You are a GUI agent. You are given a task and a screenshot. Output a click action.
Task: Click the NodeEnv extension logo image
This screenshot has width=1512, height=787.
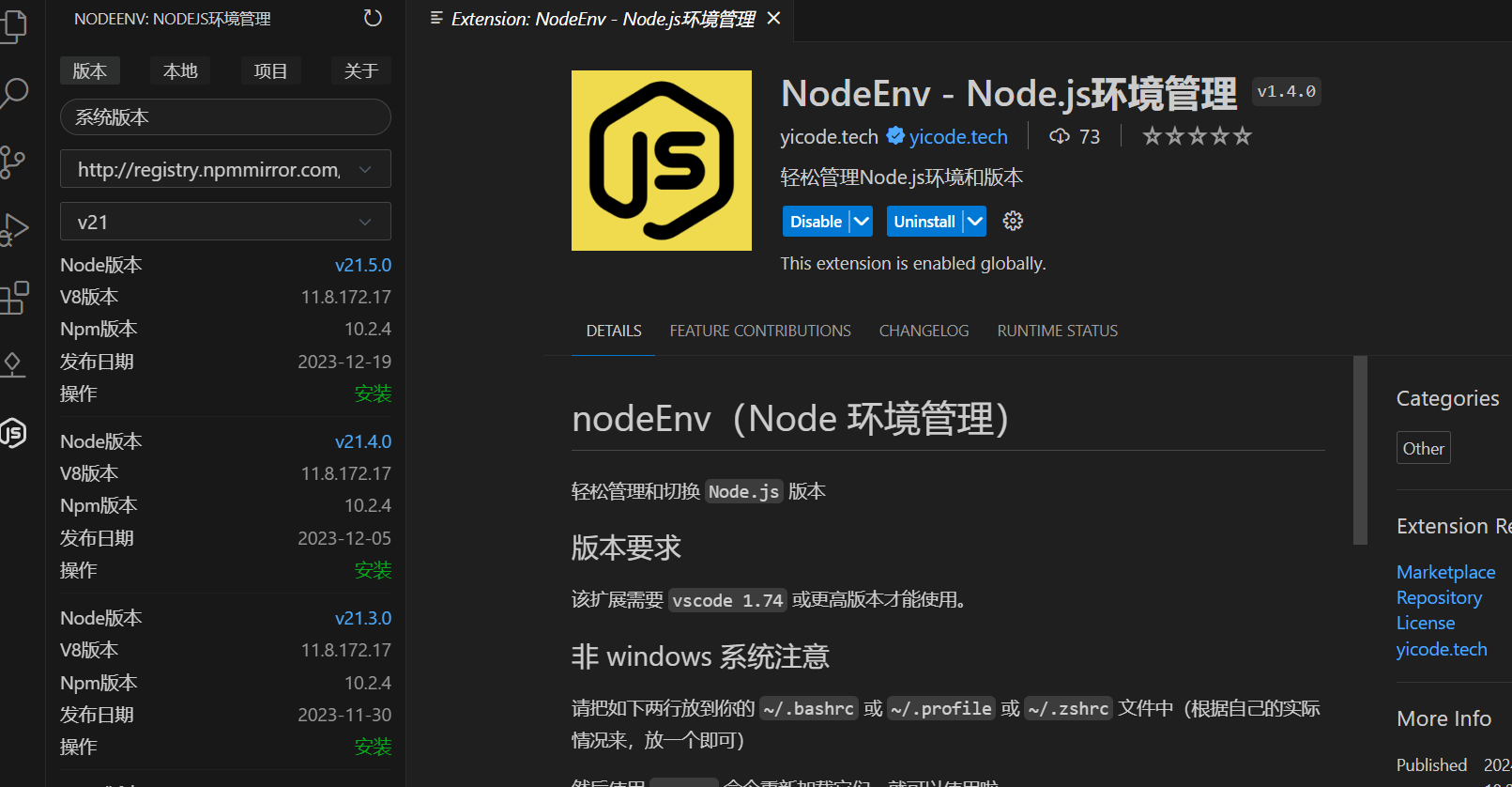pyautogui.click(x=662, y=161)
